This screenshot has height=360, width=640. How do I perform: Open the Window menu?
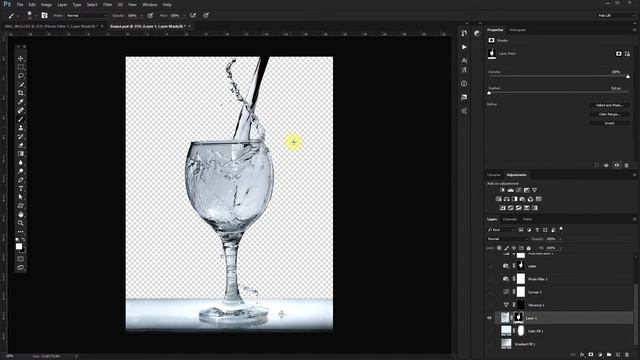(150, 4)
